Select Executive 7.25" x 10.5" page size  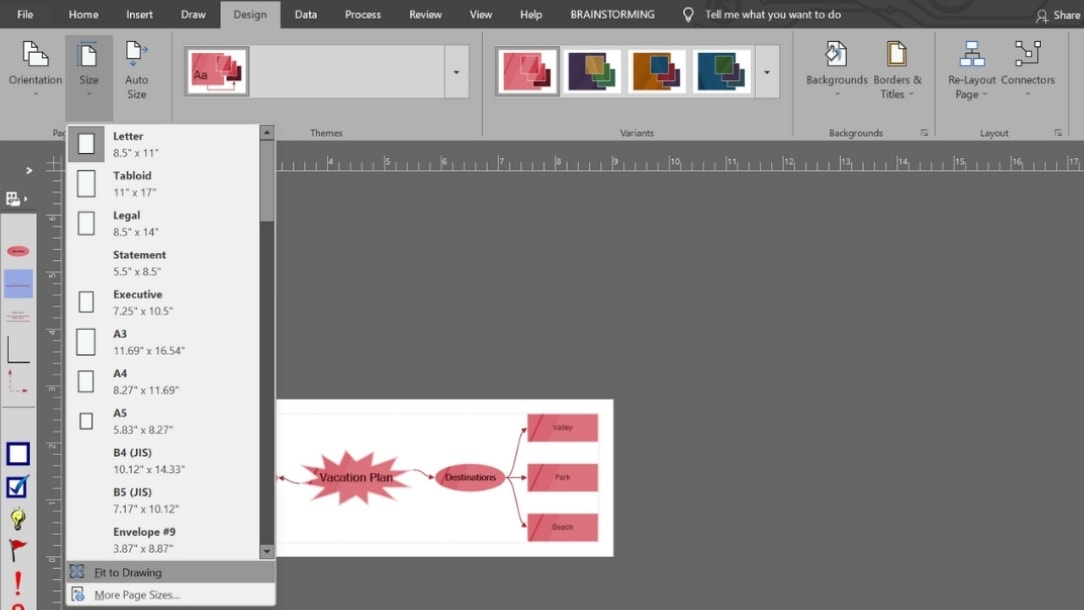[x=163, y=302]
